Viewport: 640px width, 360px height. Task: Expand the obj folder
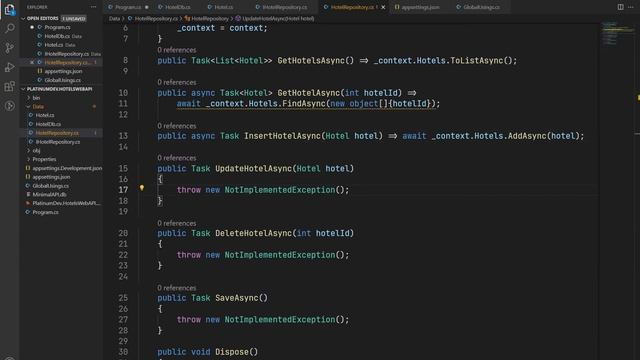pos(29,151)
